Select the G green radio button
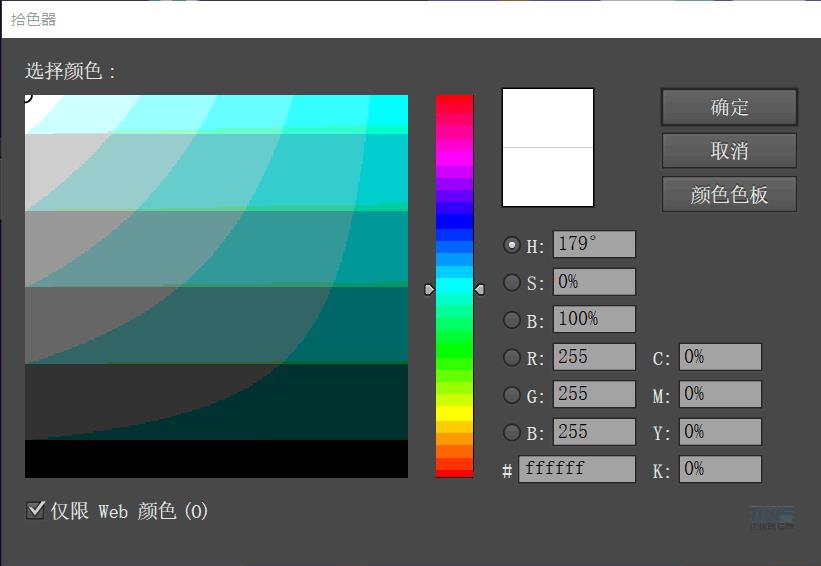 click(x=512, y=395)
